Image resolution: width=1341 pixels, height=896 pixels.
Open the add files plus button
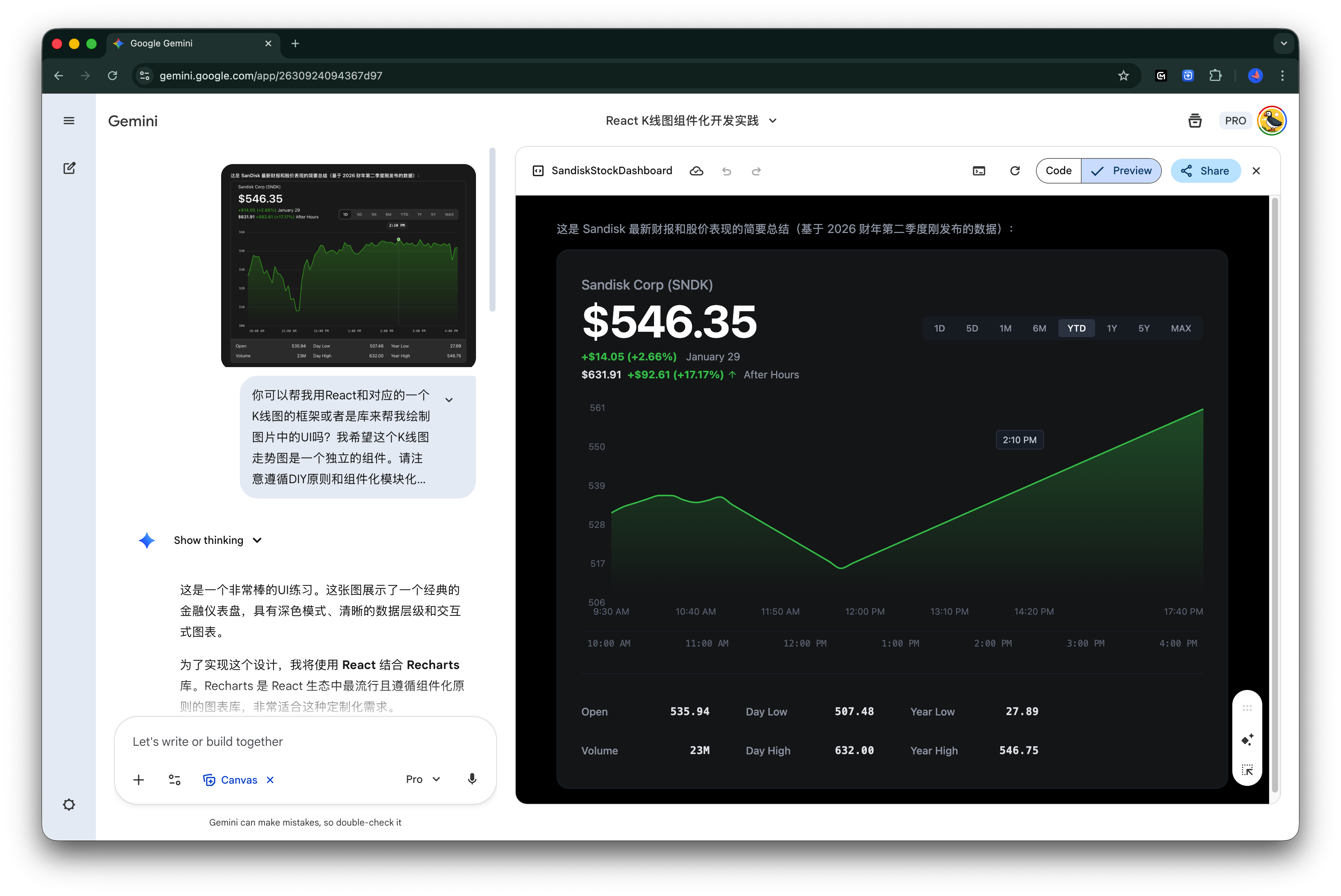coord(138,780)
